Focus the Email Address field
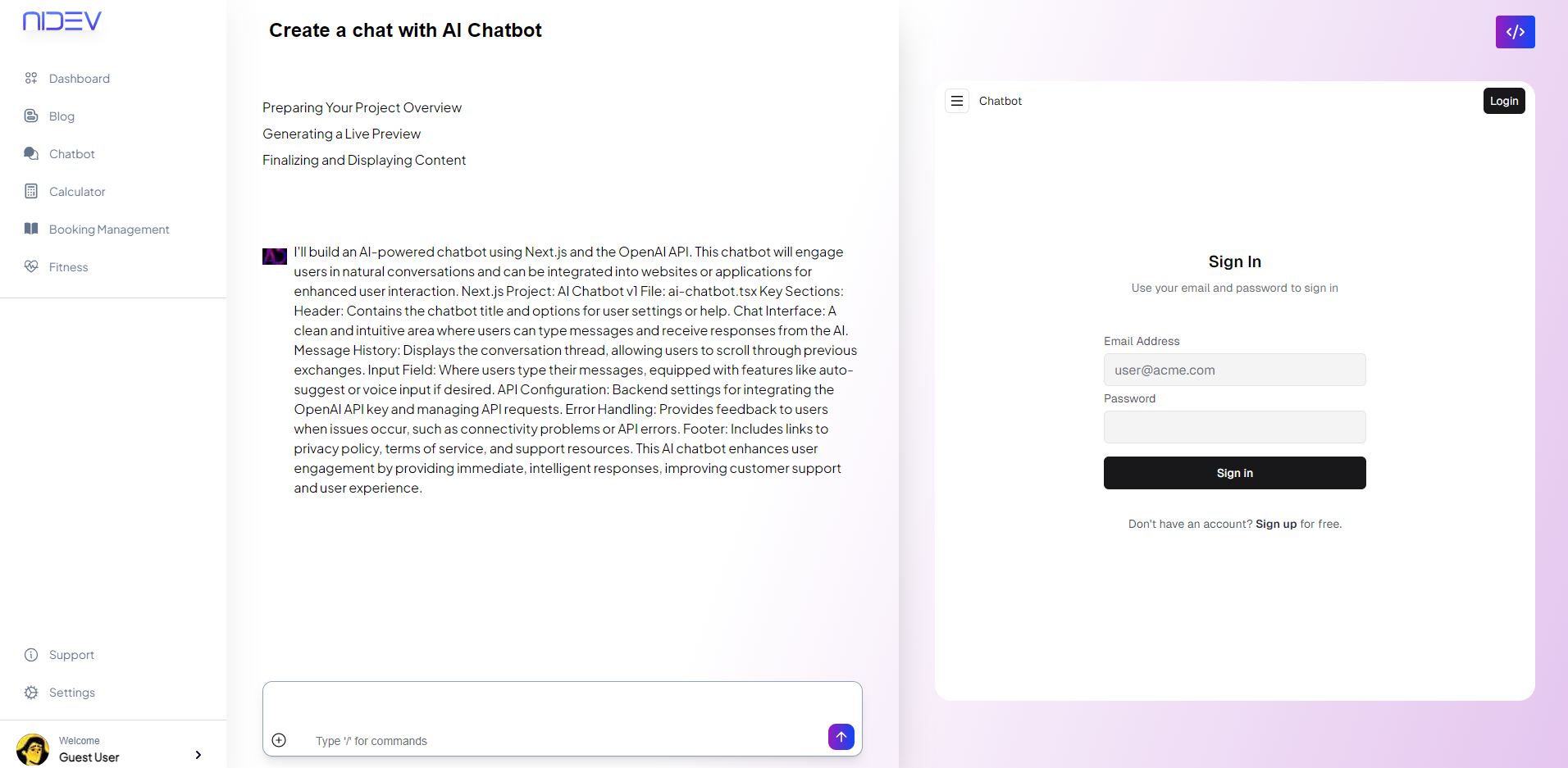The width and height of the screenshot is (1568, 768). 1234,370
